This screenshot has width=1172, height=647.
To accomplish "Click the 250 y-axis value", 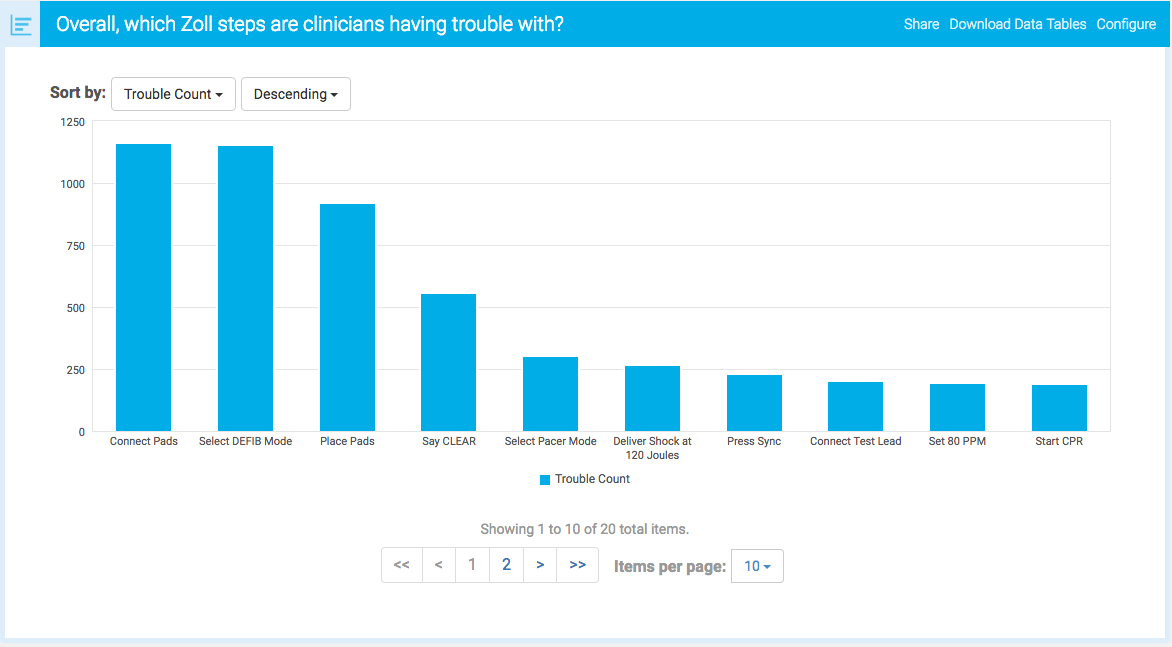I will pos(75,370).
